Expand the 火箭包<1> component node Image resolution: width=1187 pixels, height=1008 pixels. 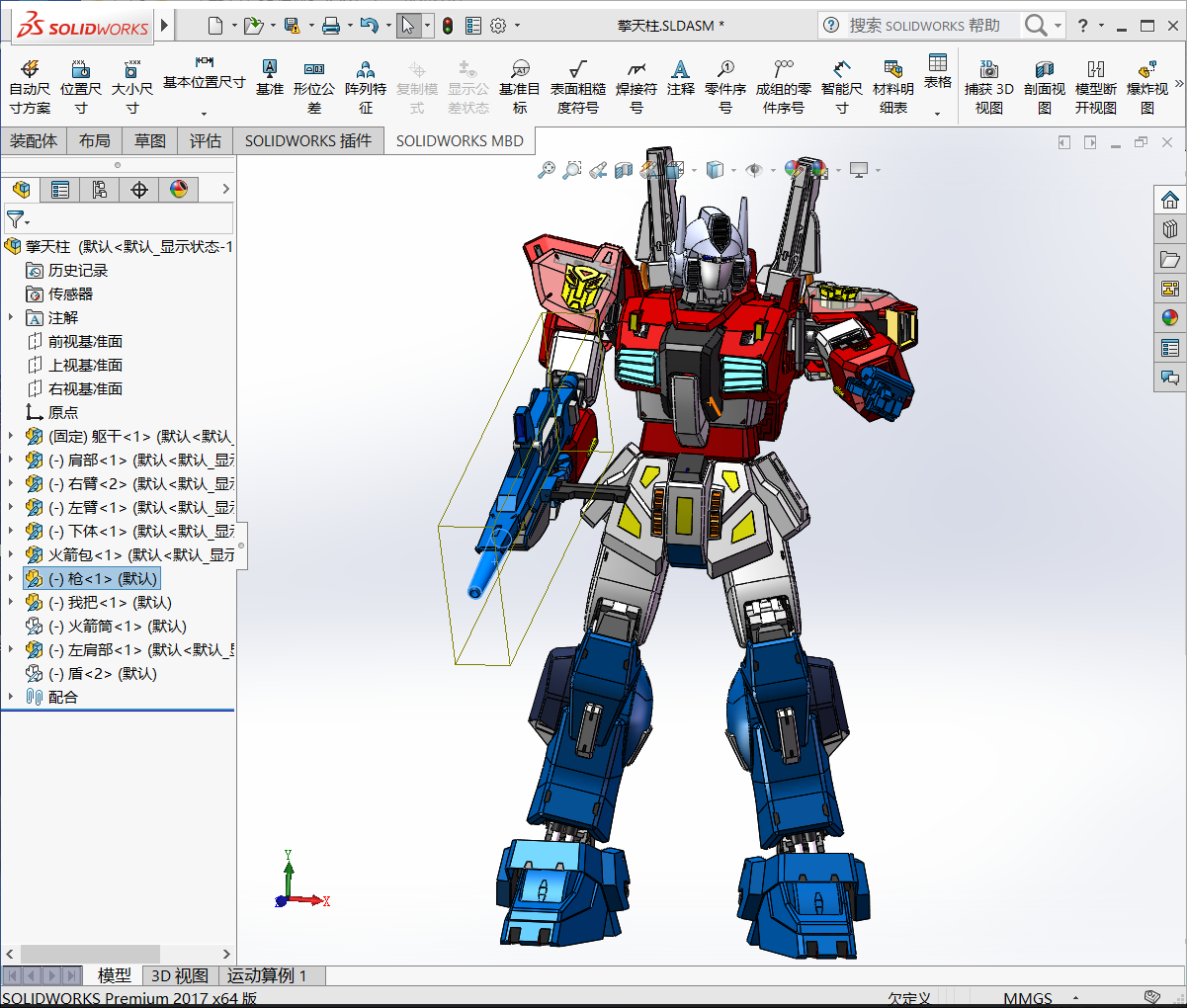11,554
